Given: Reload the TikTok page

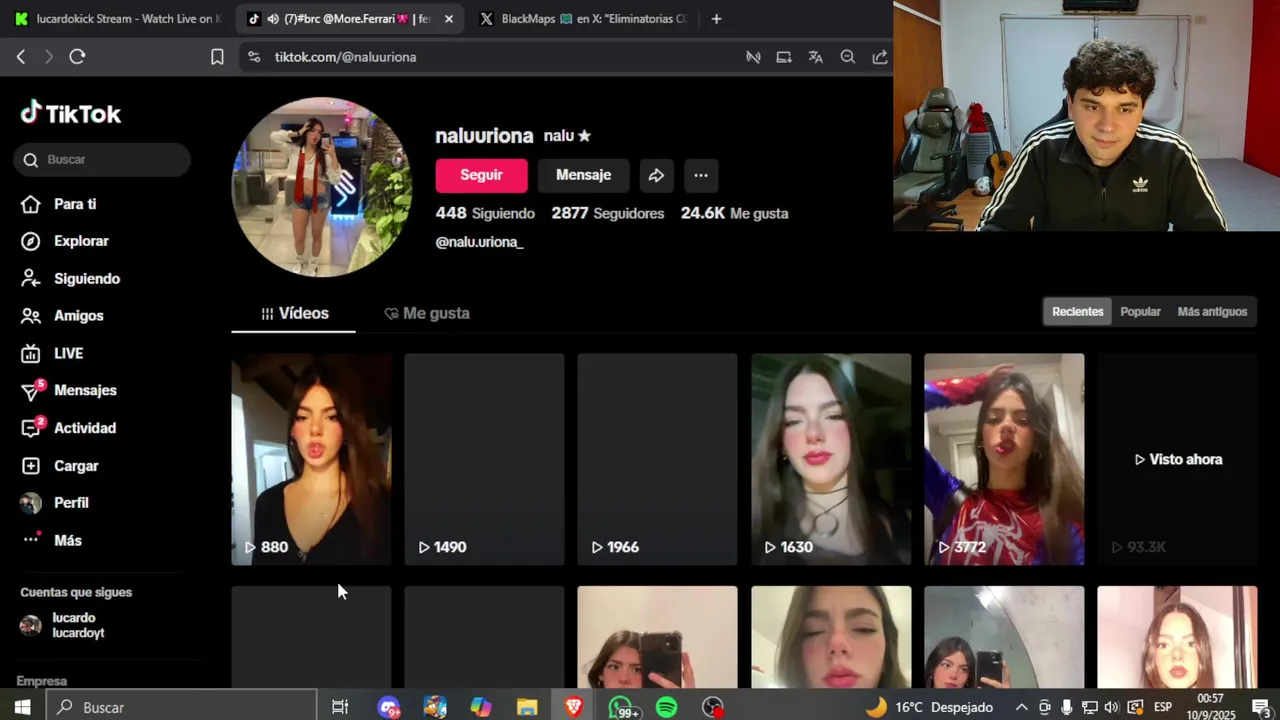Looking at the screenshot, I should (x=77, y=57).
